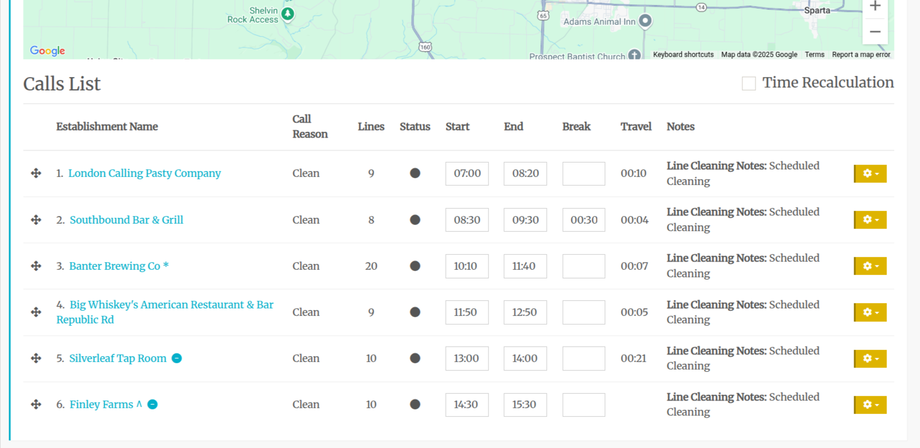
Task: Open Southbound Bar & Grill link
Action: (126, 219)
